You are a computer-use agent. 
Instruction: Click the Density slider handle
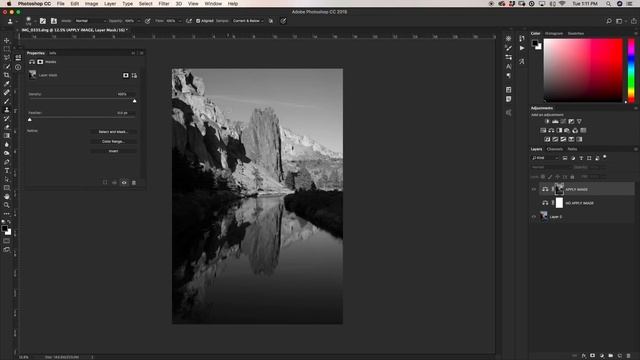click(x=135, y=100)
